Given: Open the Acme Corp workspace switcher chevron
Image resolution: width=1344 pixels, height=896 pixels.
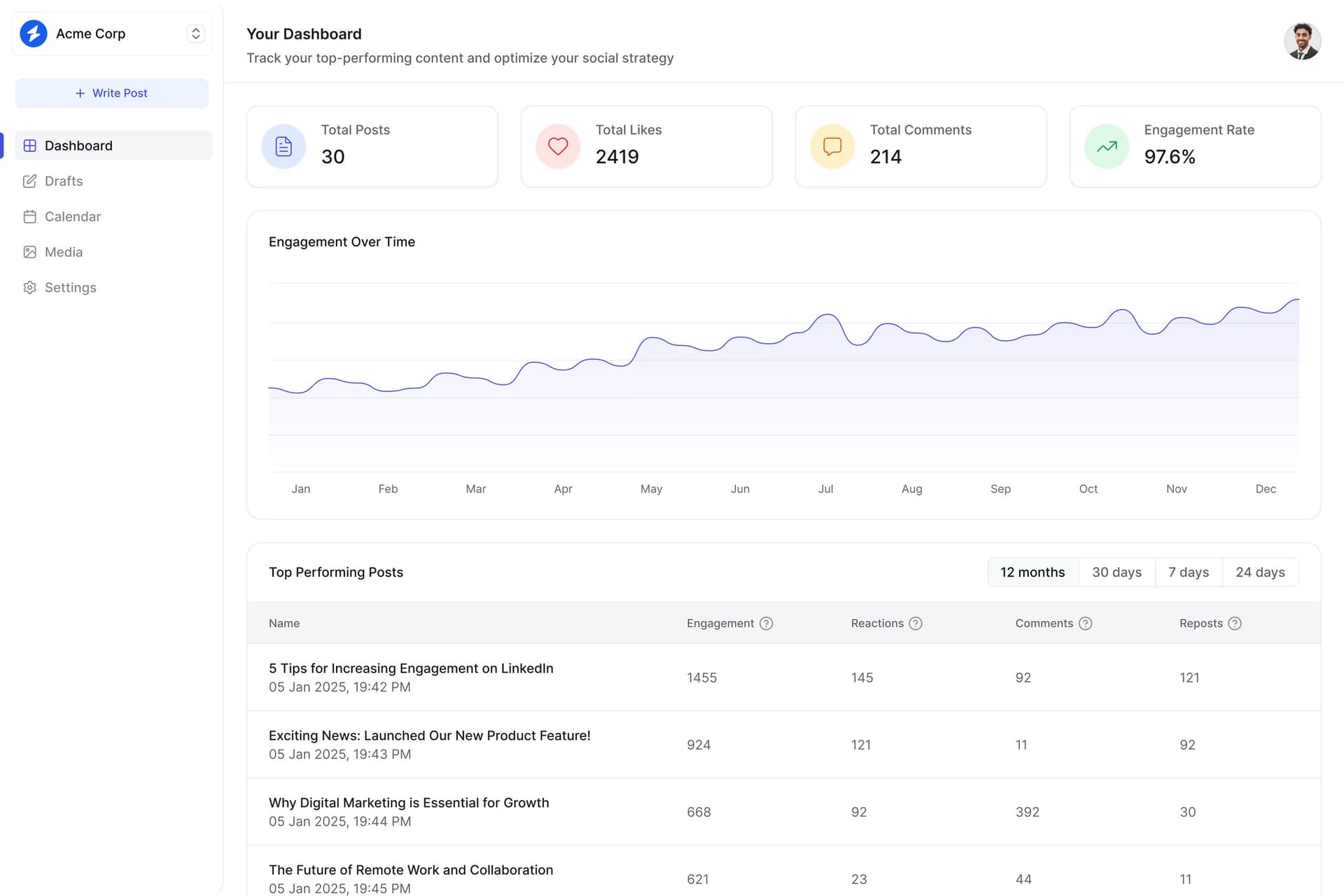Looking at the screenshot, I should coord(196,34).
